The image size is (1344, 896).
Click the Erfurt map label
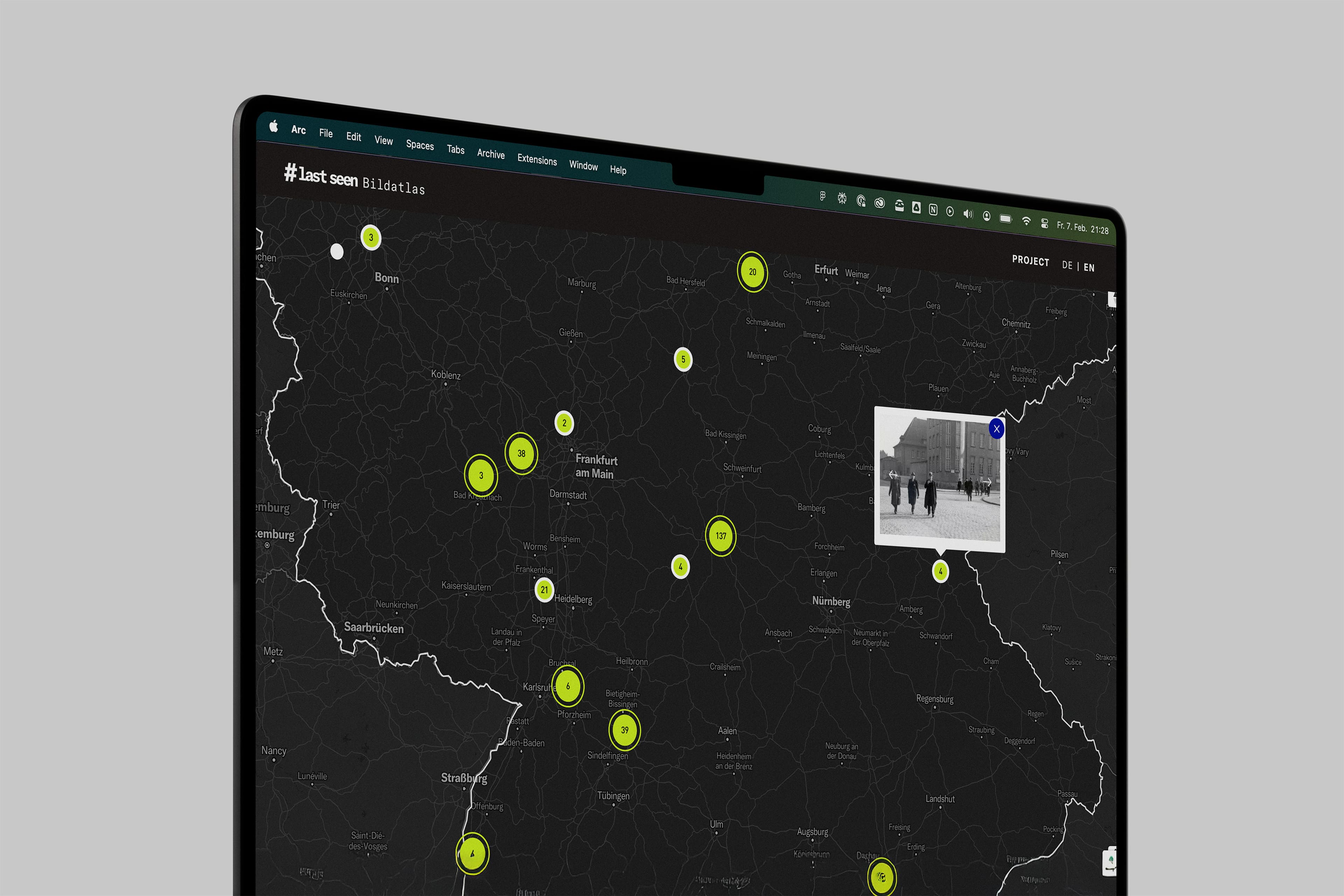click(826, 270)
